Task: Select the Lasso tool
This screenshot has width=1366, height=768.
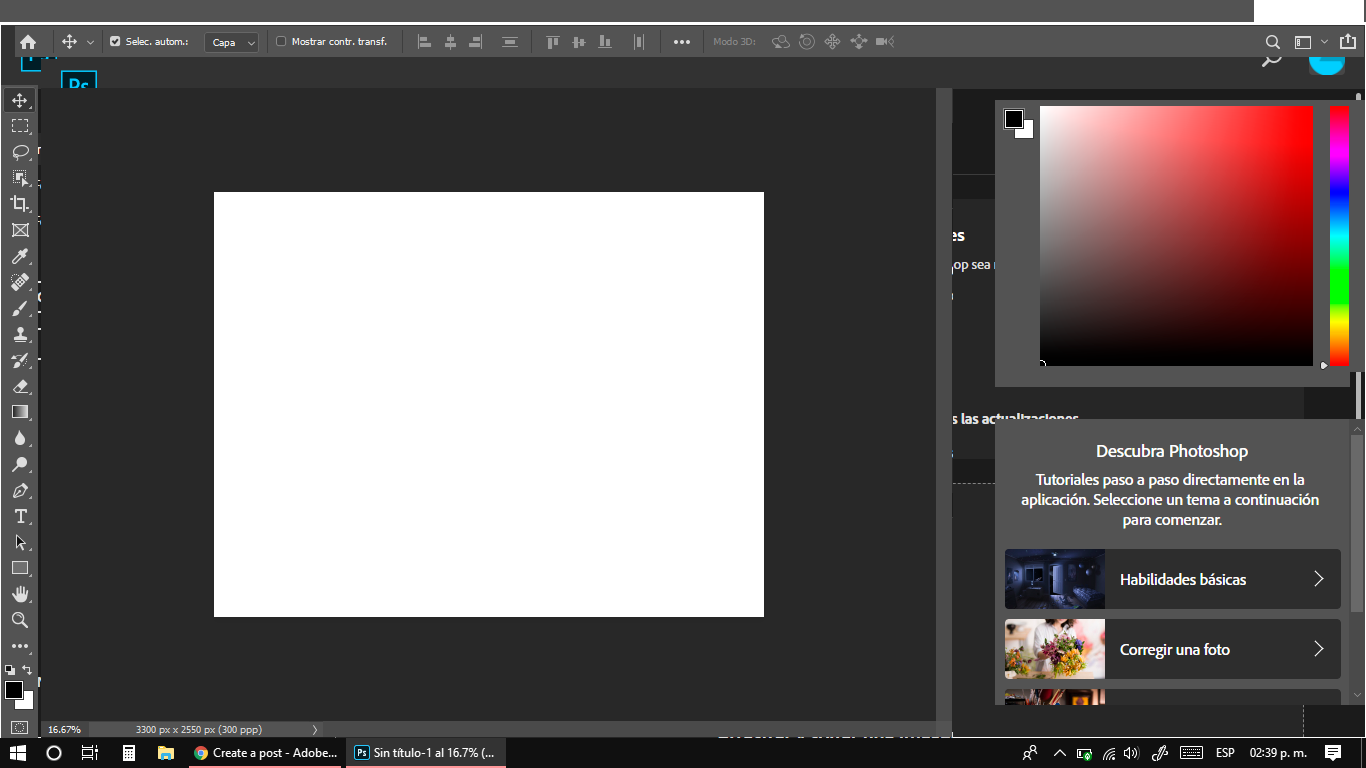Action: 20,151
